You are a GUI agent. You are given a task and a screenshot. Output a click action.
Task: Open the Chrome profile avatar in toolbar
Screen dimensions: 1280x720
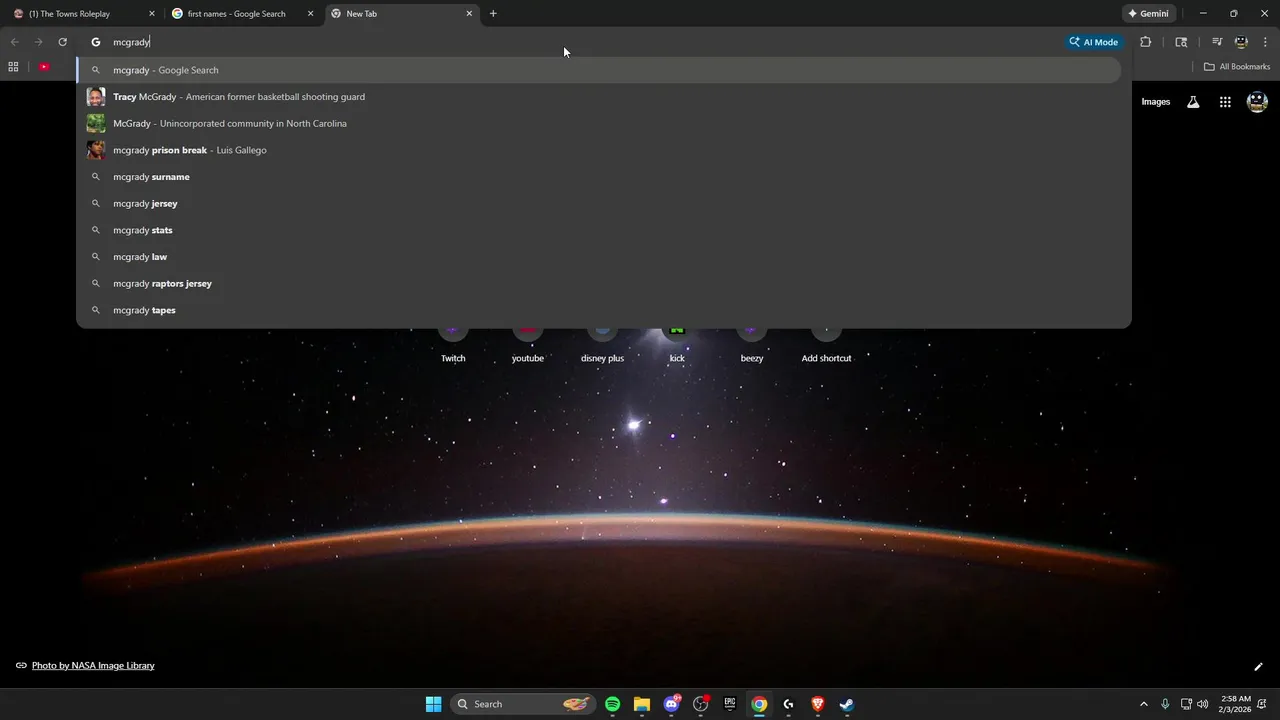tap(1241, 42)
